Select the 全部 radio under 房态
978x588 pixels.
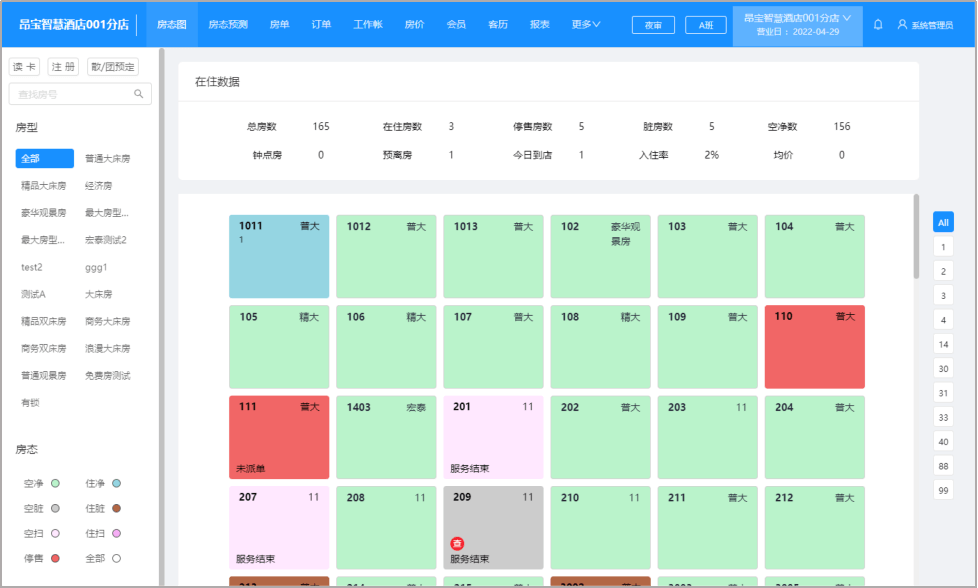coord(117,558)
